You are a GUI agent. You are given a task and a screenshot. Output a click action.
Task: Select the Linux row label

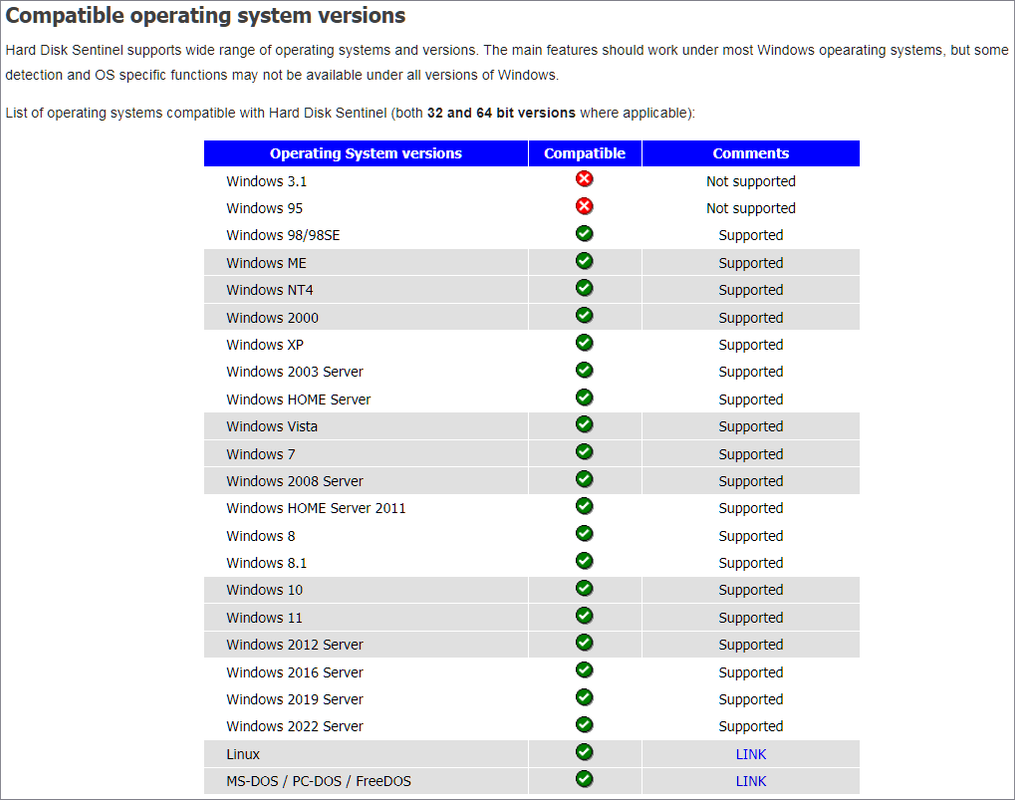point(243,755)
